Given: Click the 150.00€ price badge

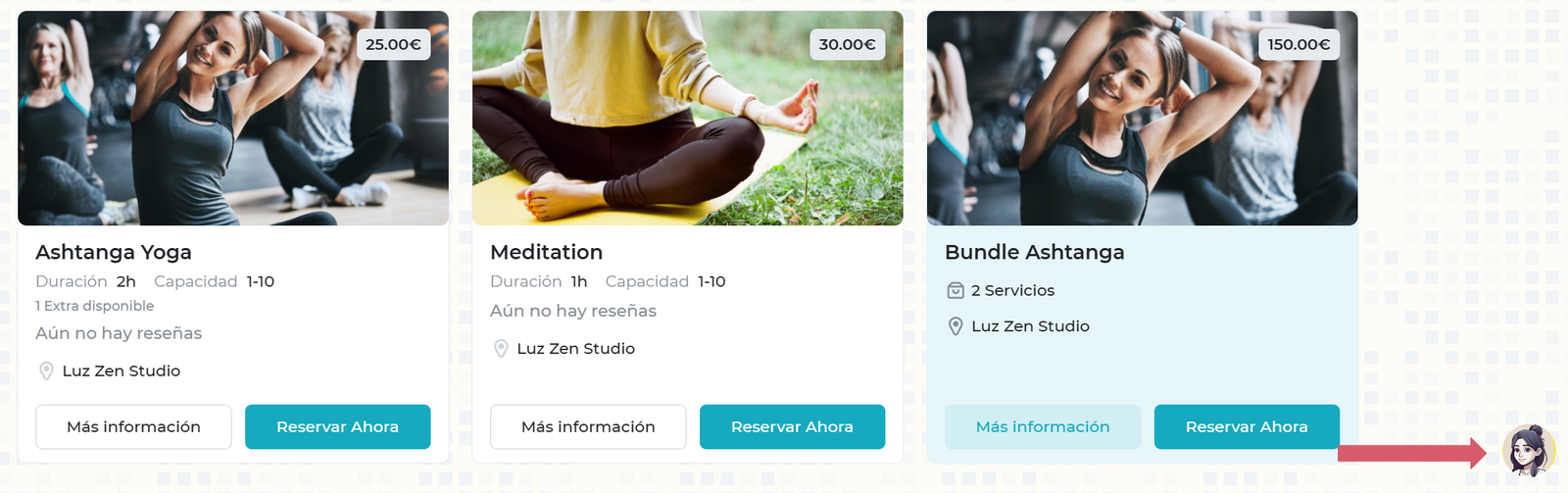Looking at the screenshot, I should [x=1298, y=44].
